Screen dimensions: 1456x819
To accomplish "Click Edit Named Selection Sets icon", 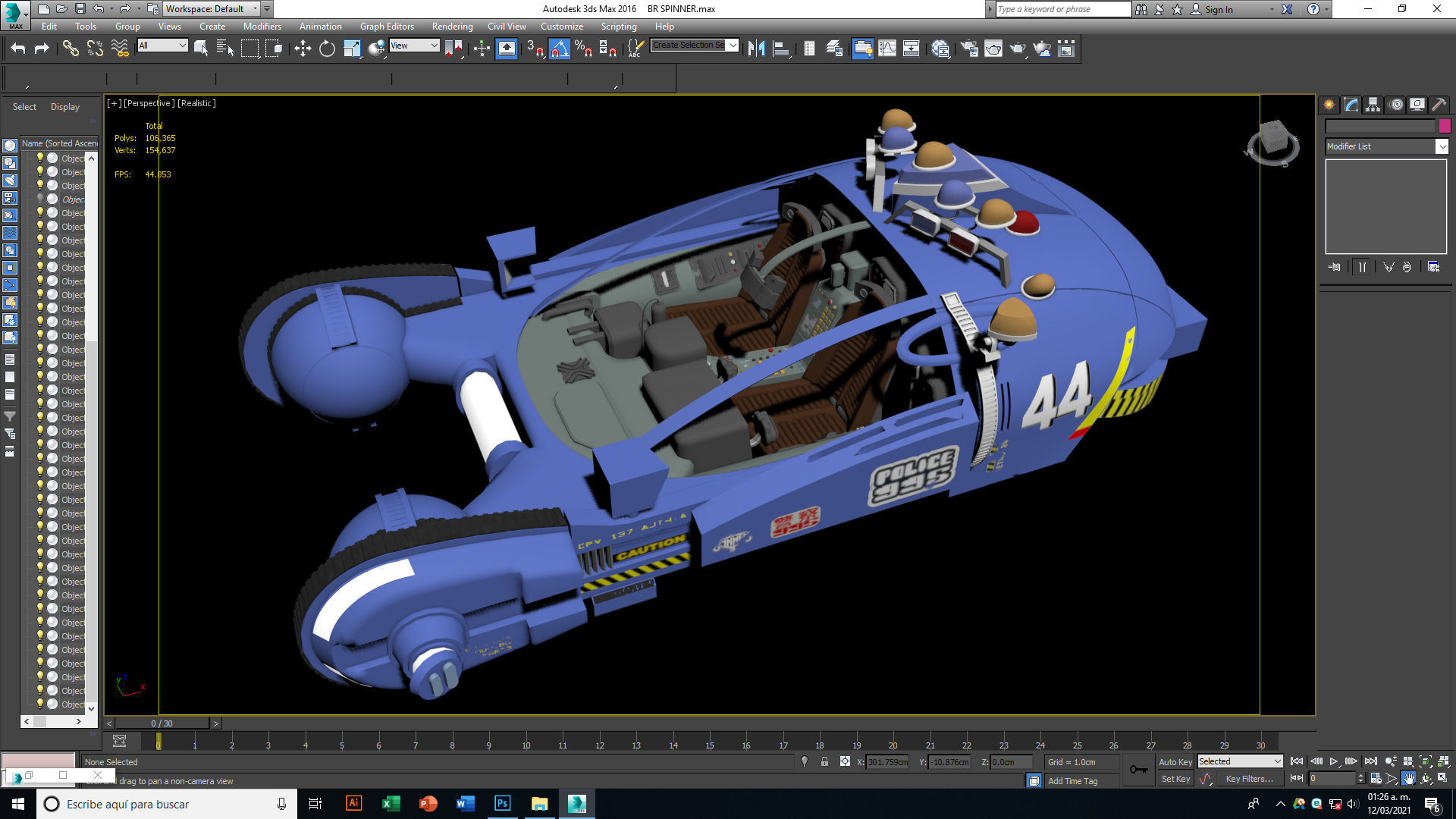I will point(635,49).
